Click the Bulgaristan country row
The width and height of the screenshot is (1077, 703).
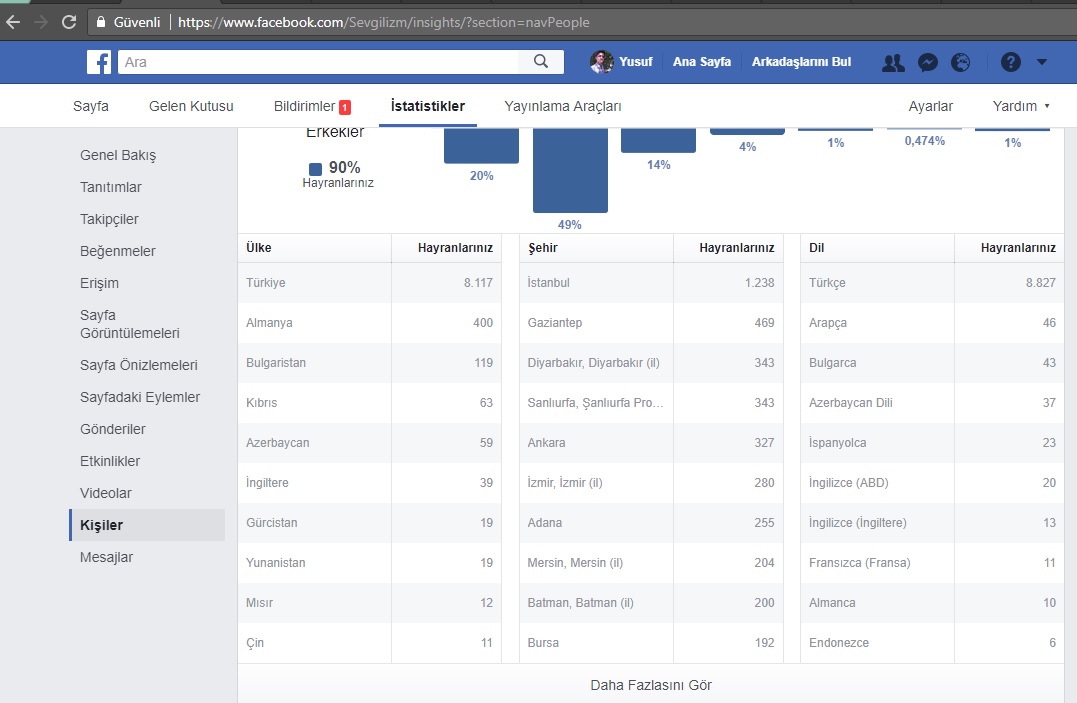point(370,363)
